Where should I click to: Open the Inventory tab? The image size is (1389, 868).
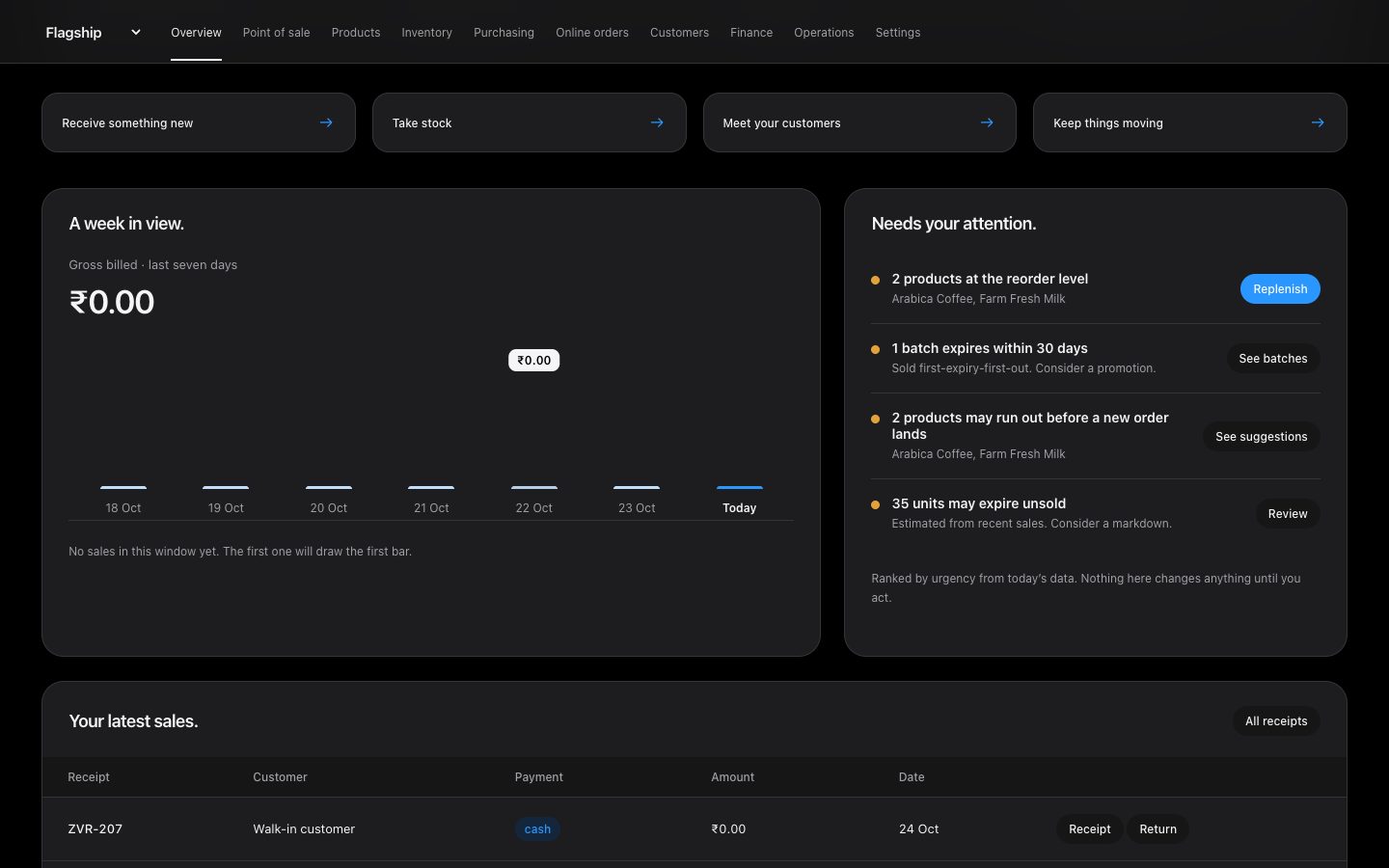tap(426, 32)
